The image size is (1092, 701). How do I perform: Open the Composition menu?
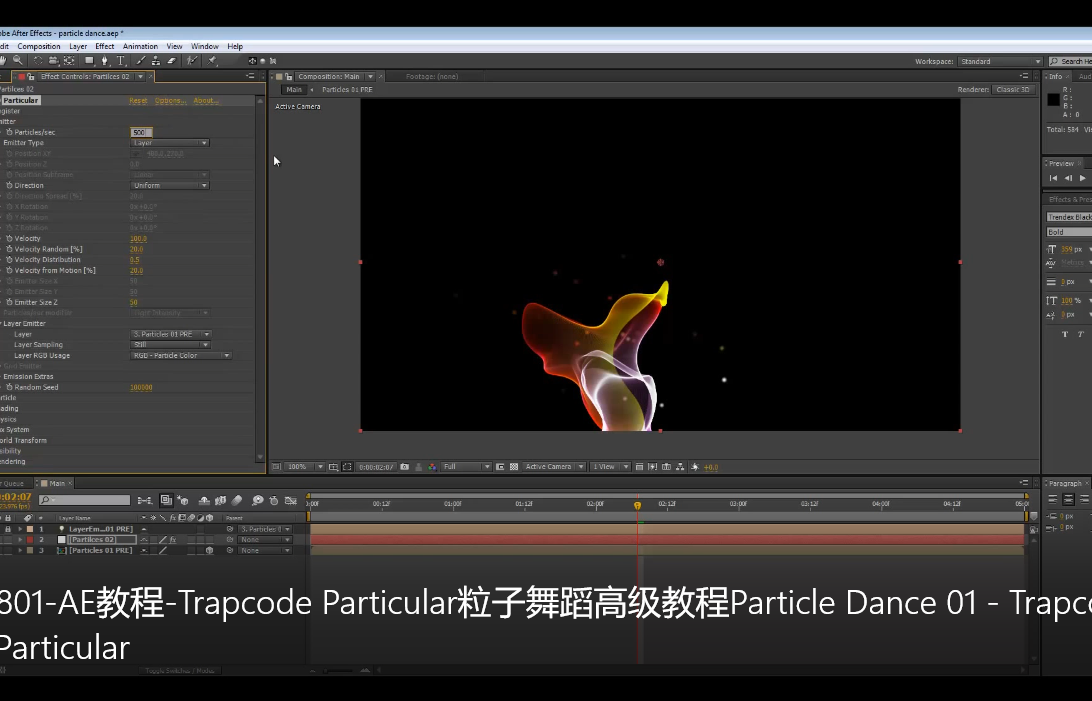[39, 47]
